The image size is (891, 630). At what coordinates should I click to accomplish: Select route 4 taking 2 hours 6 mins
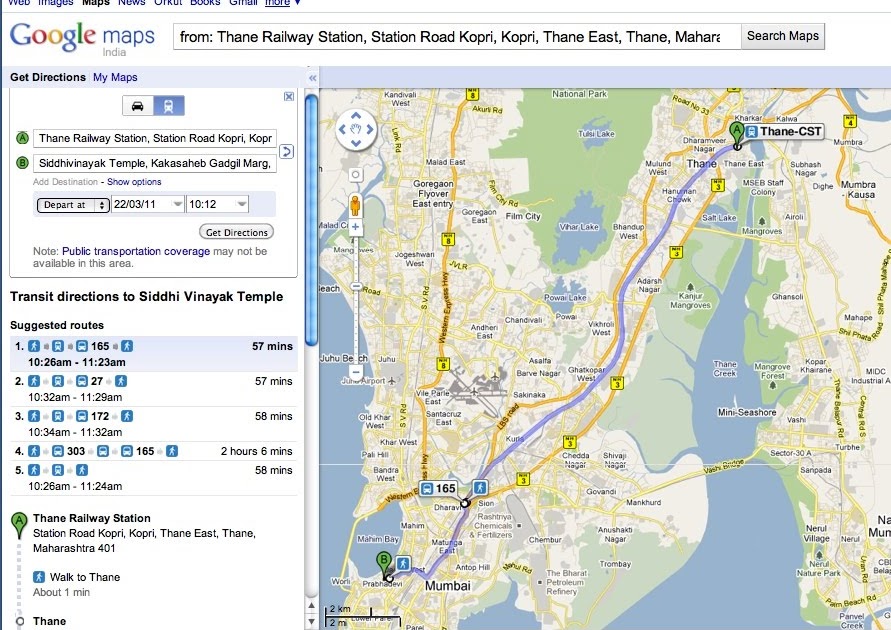pyautogui.click(x=153, y=451)
